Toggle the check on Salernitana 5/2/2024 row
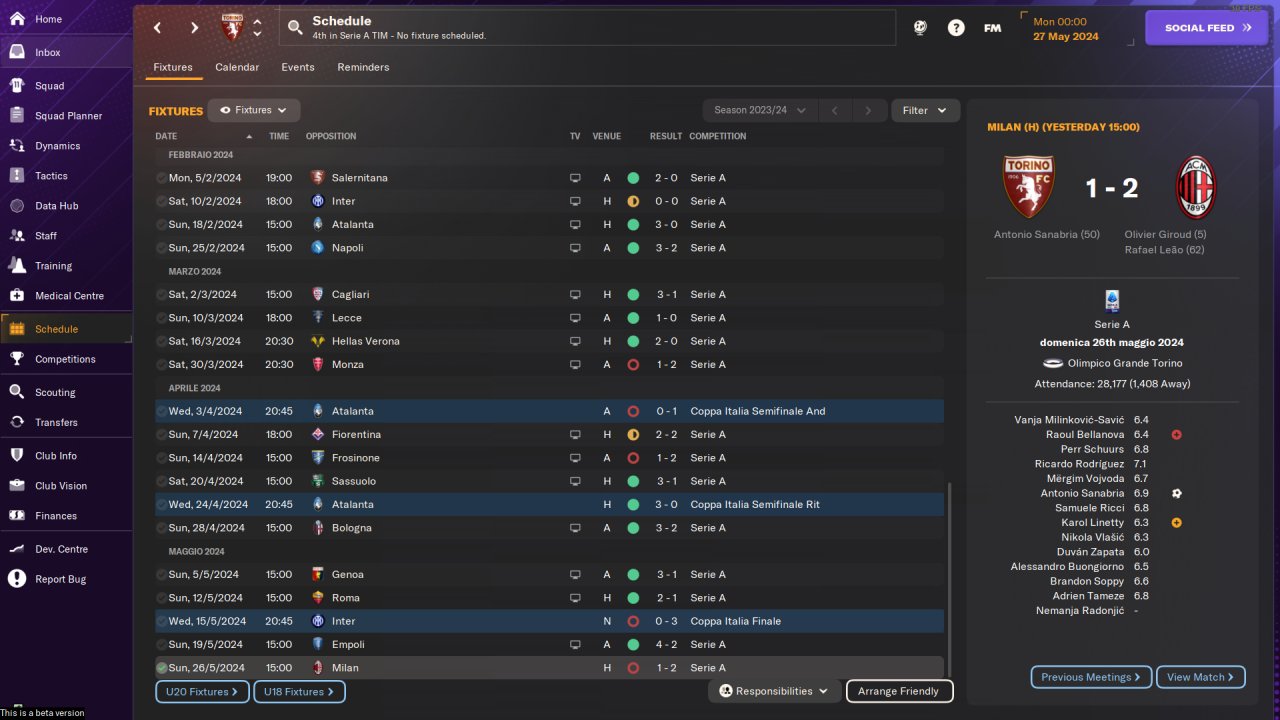 pos(161,178)
